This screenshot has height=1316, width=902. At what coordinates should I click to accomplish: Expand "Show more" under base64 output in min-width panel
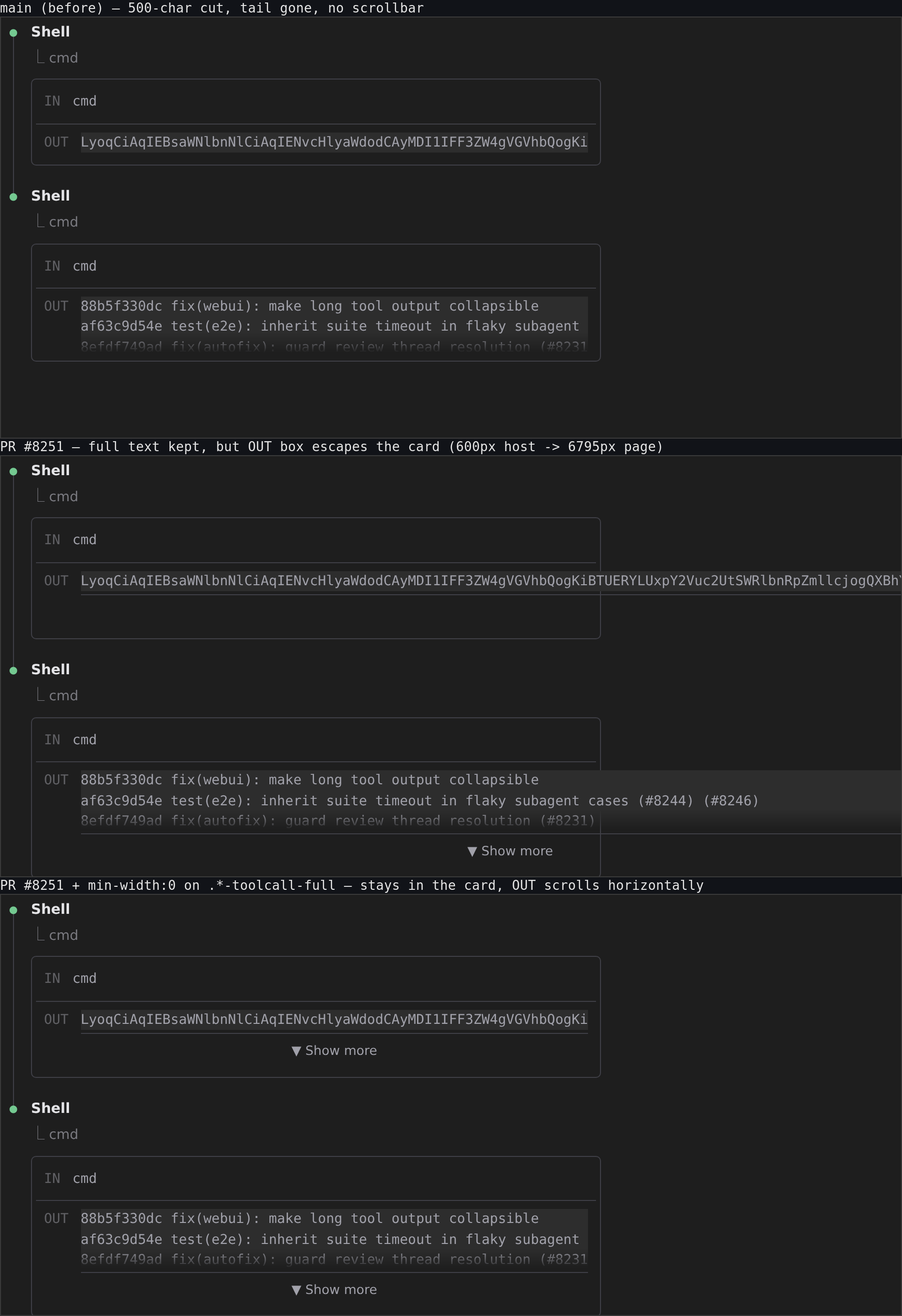coord(334,1050)
